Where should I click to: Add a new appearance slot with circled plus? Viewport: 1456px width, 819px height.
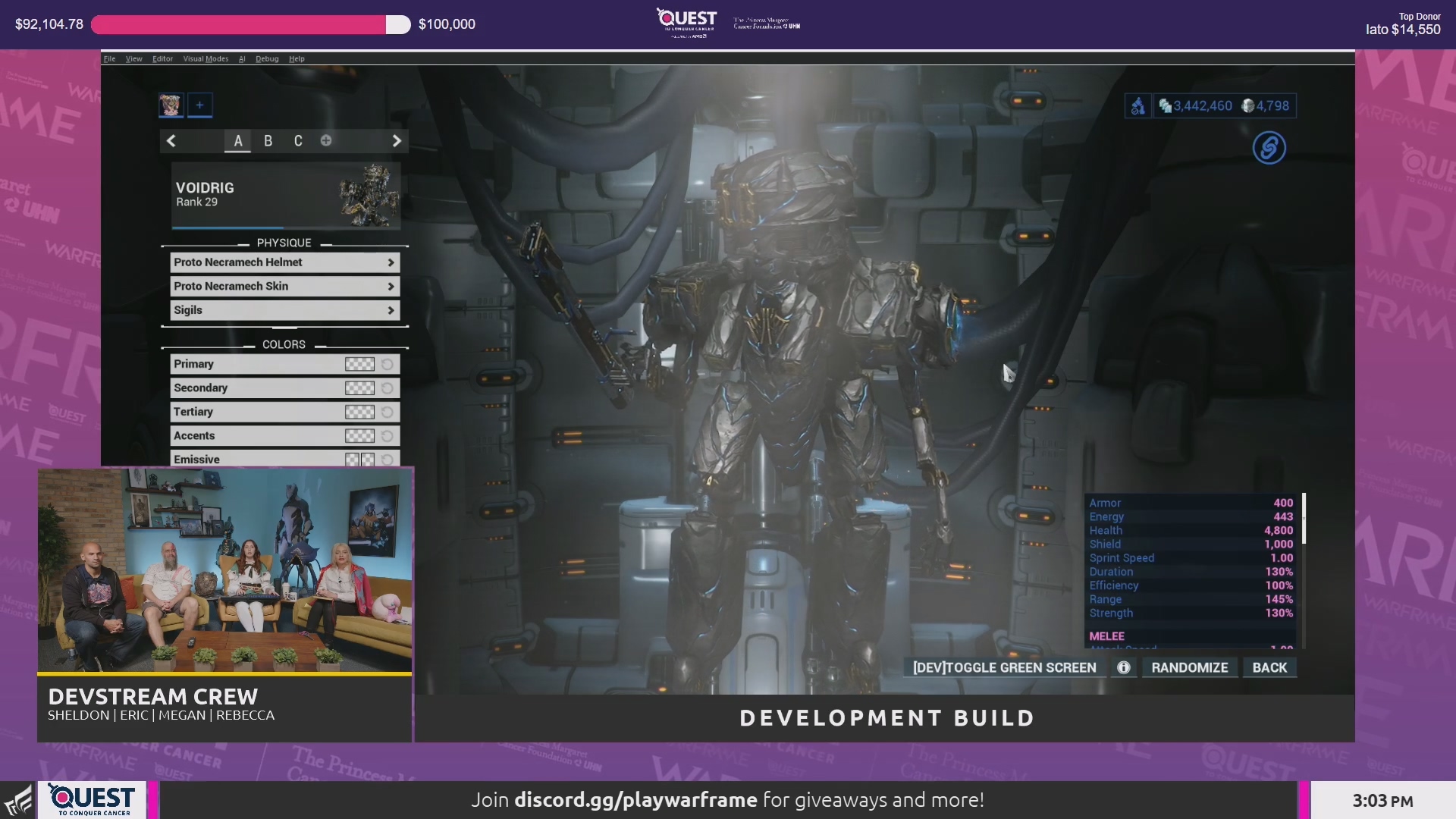(326, 140)
